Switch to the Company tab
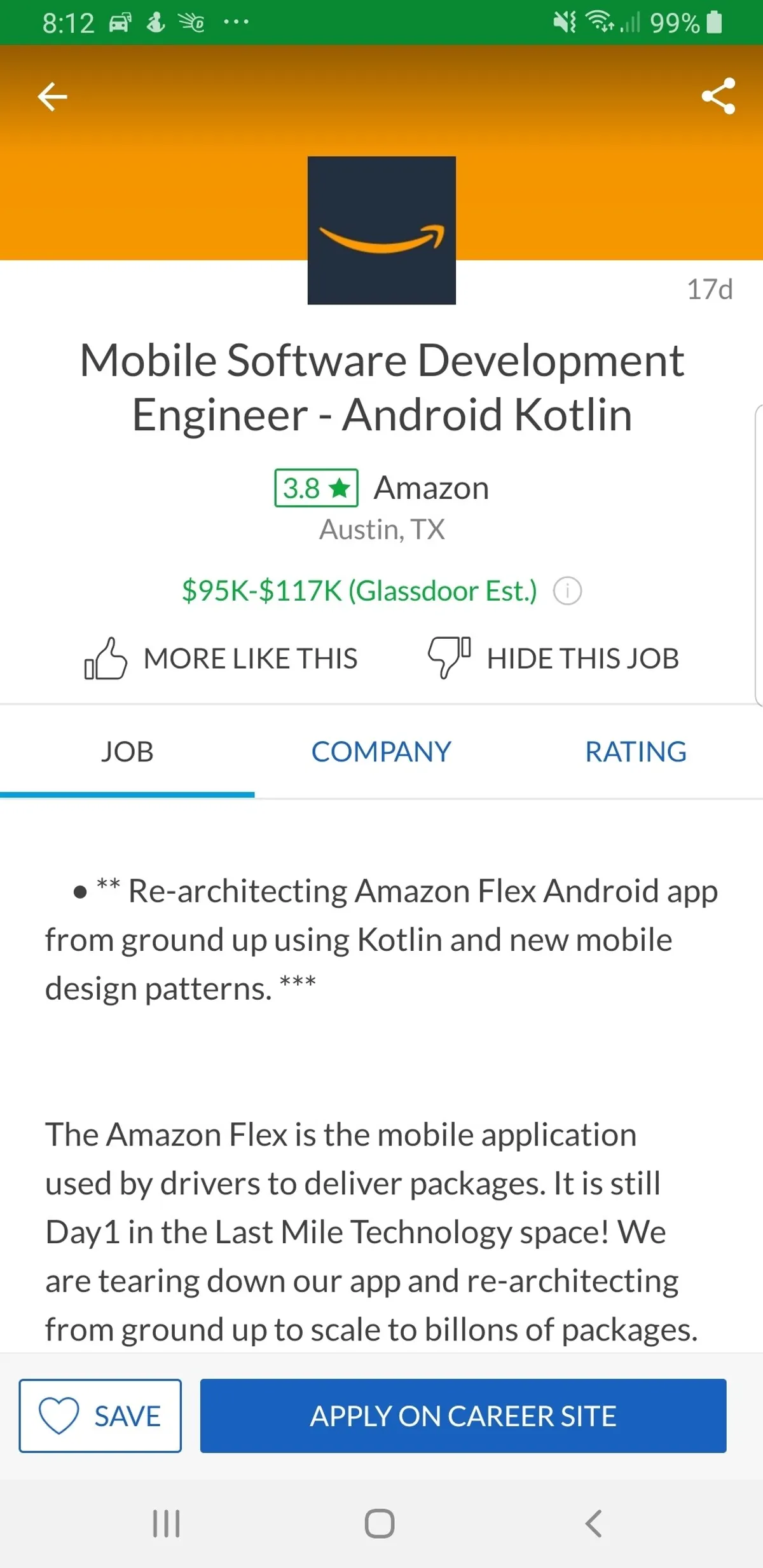Viewport: 763px width, 1568px height. click(x=381, y=752)
